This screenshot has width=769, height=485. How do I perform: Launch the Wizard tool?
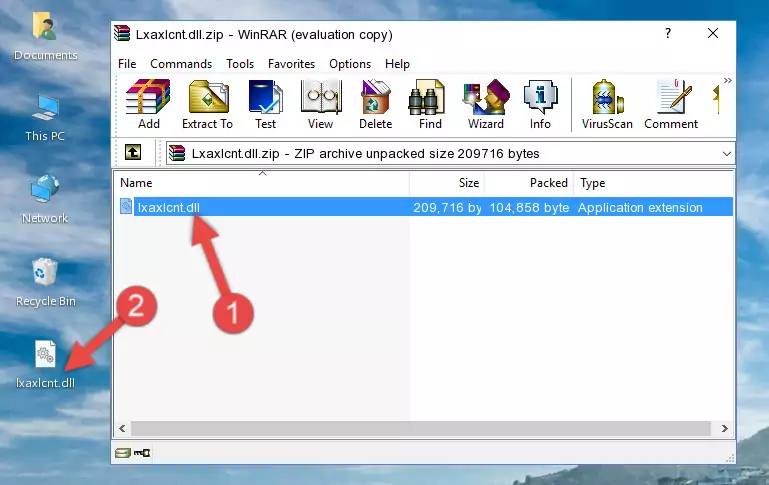[486, 104]
